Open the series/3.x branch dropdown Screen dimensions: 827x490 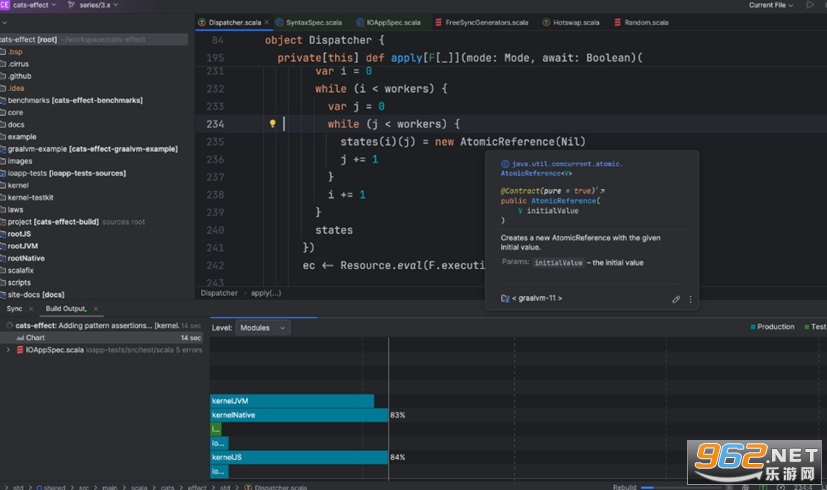coord(99,5)
